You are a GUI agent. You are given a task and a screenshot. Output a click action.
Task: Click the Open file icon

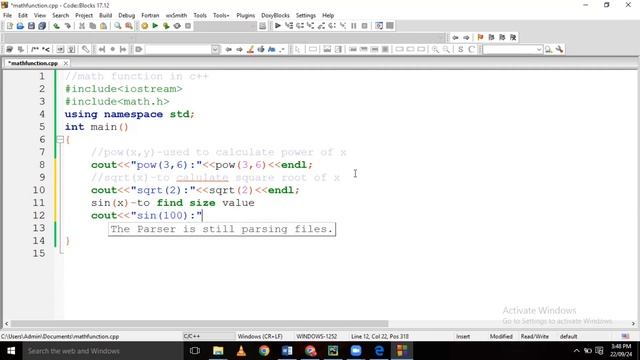[20, 26]
